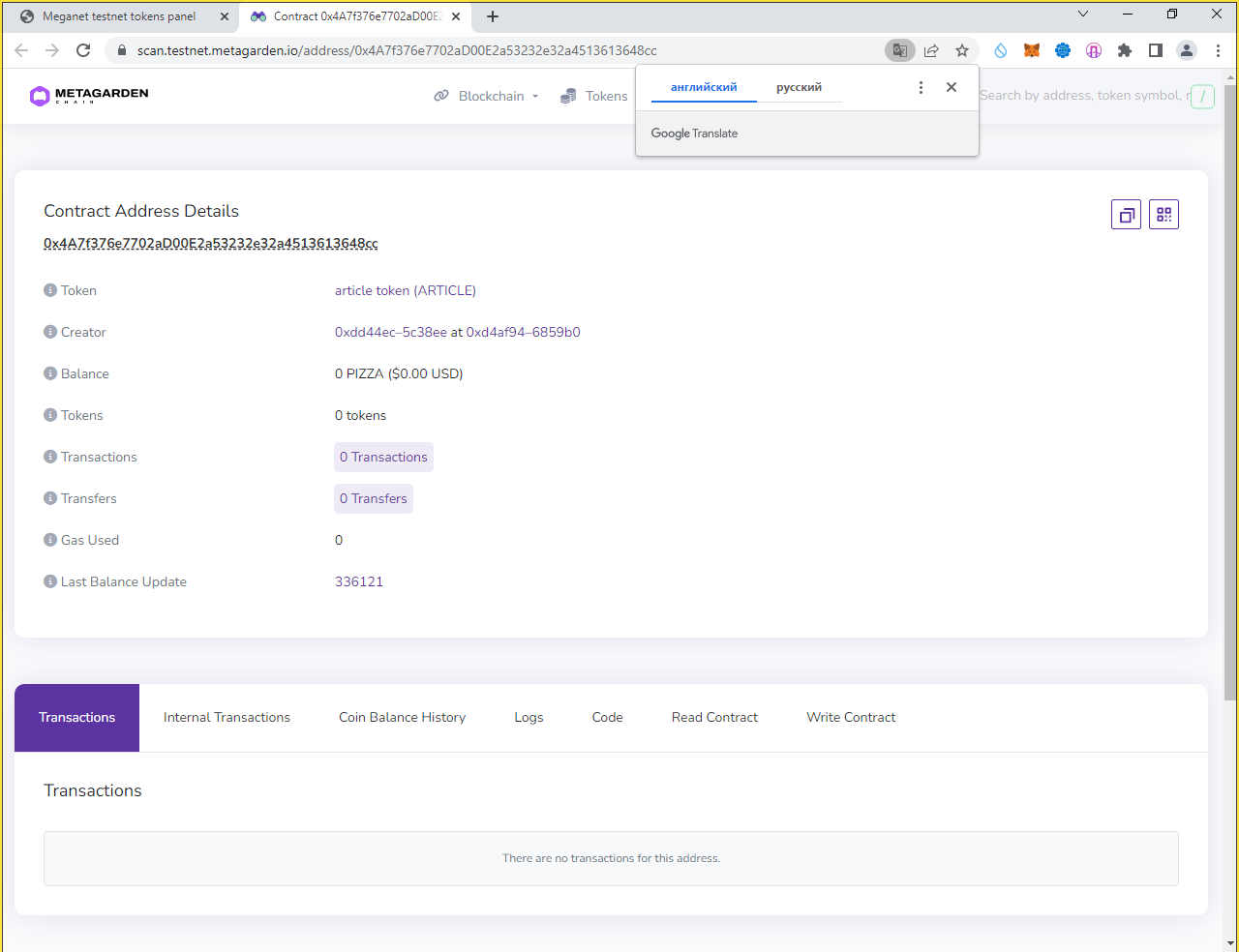Open the Read Contract tab

(714, 717)
